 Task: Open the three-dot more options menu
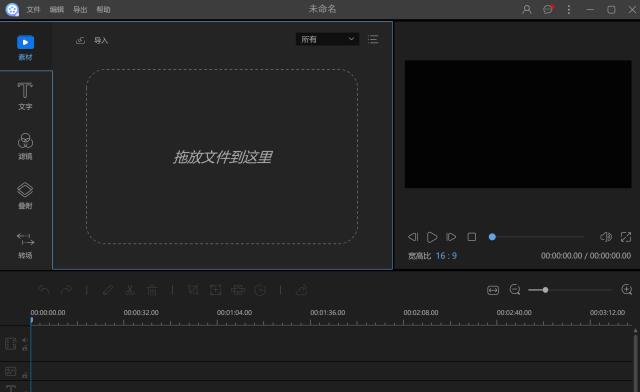pos(569,9)
